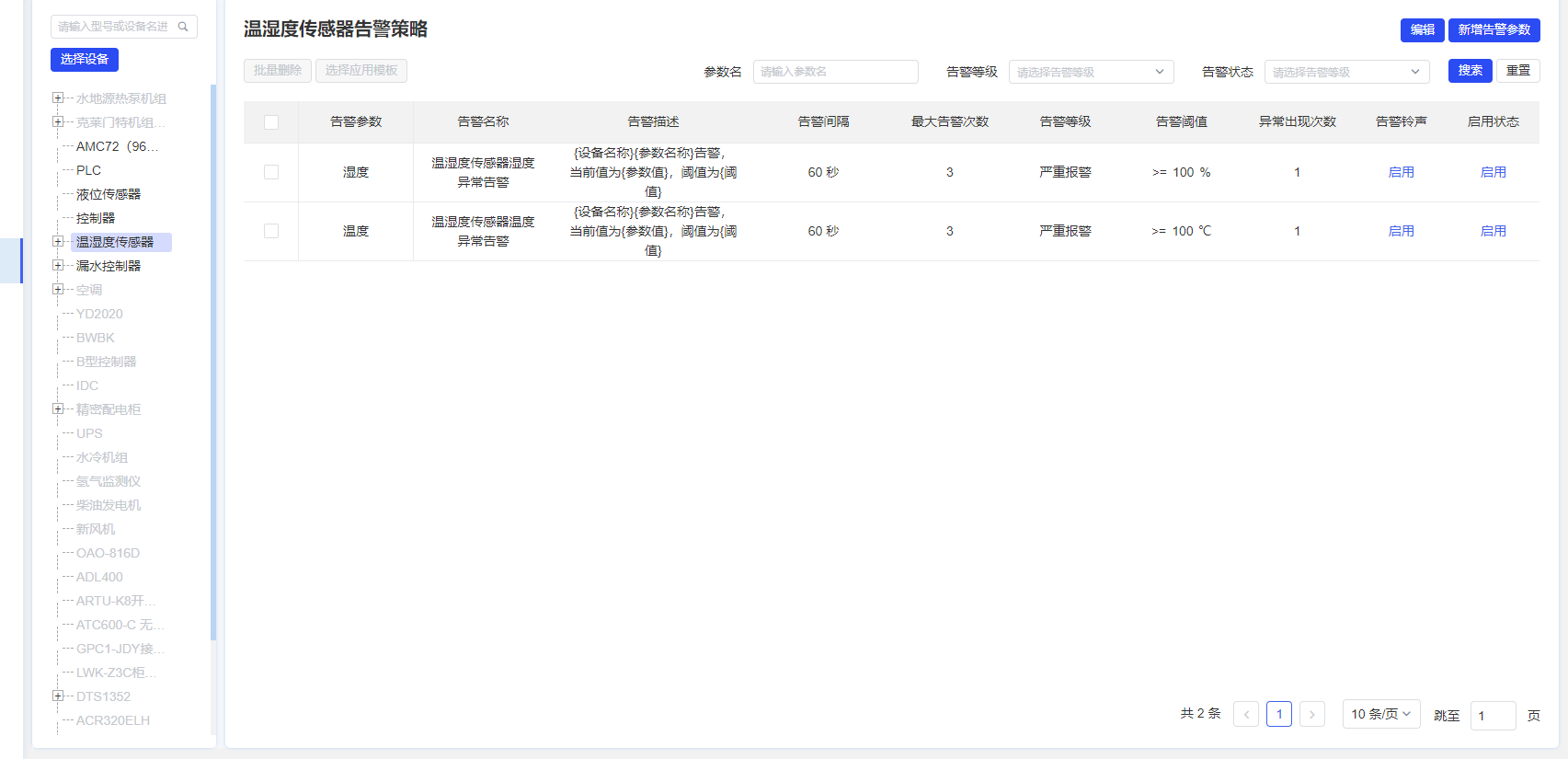The image size is (1568, 759).
Task: Click 温湿度传感器湿度异常告警 name cell
Action: tap(483, 172)
